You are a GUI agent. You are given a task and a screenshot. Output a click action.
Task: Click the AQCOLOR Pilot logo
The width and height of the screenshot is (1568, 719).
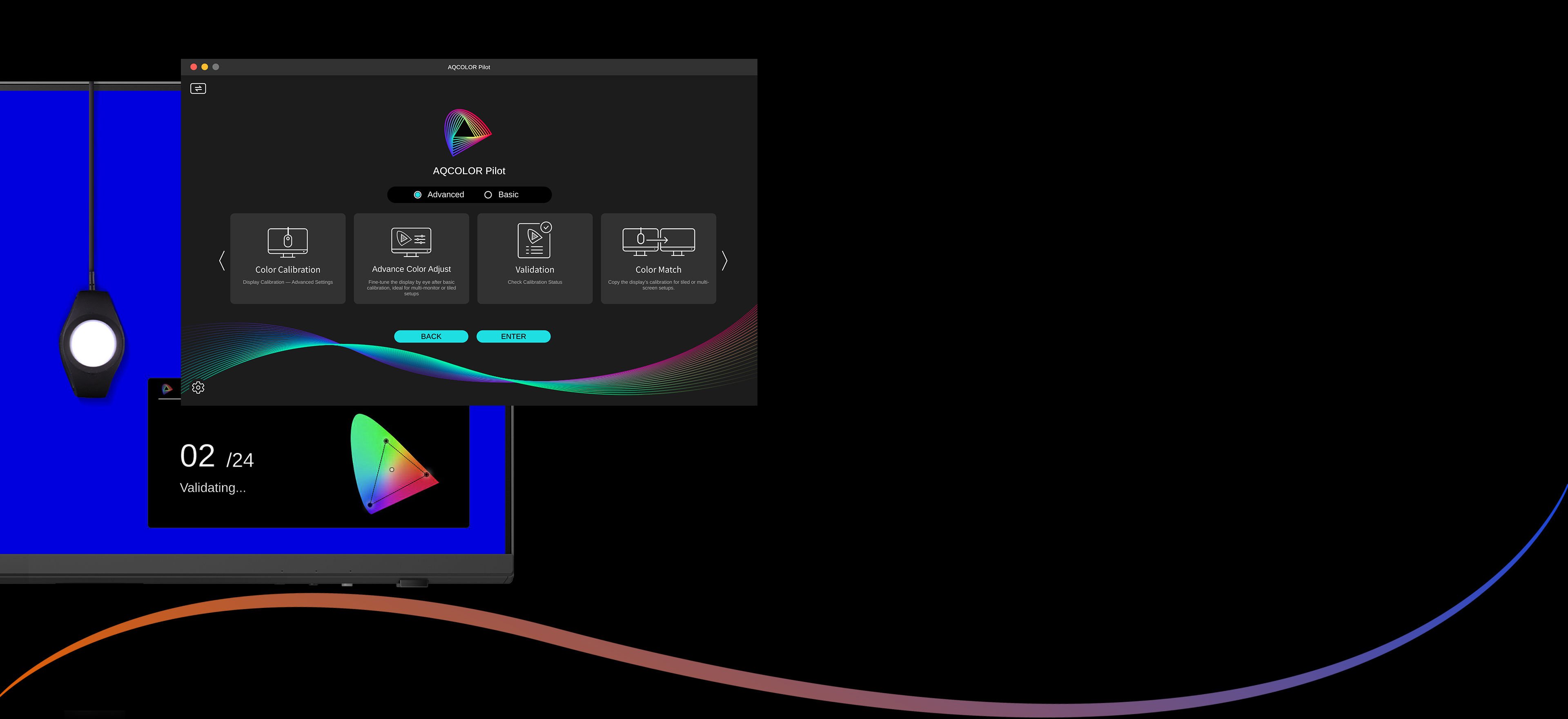[468, 133]
